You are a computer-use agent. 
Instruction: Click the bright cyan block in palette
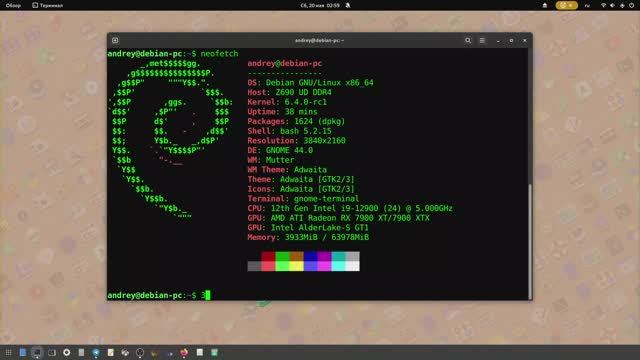[x=338, y=266]
